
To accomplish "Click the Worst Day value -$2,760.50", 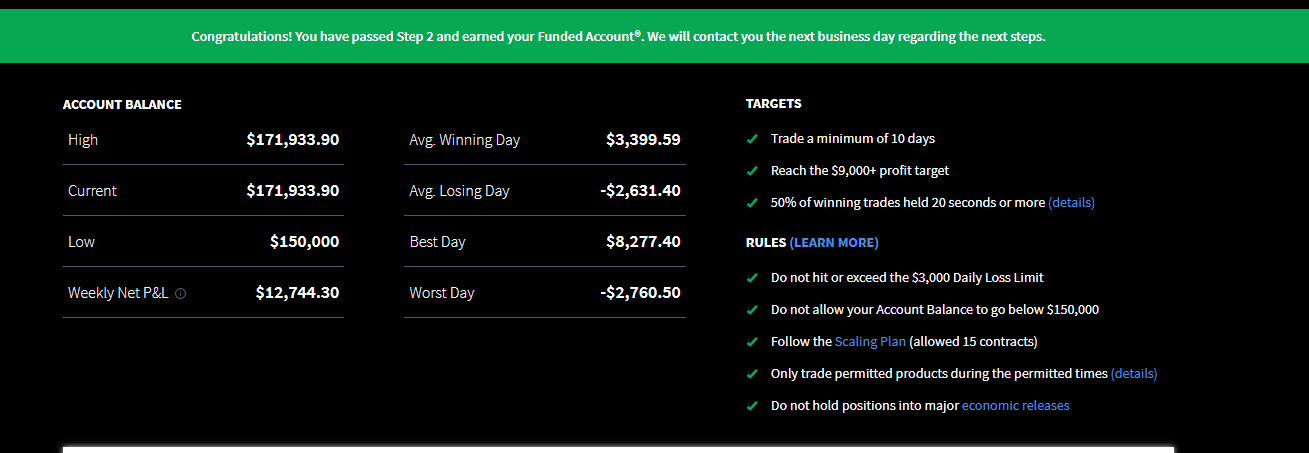I will click(640, 293).
